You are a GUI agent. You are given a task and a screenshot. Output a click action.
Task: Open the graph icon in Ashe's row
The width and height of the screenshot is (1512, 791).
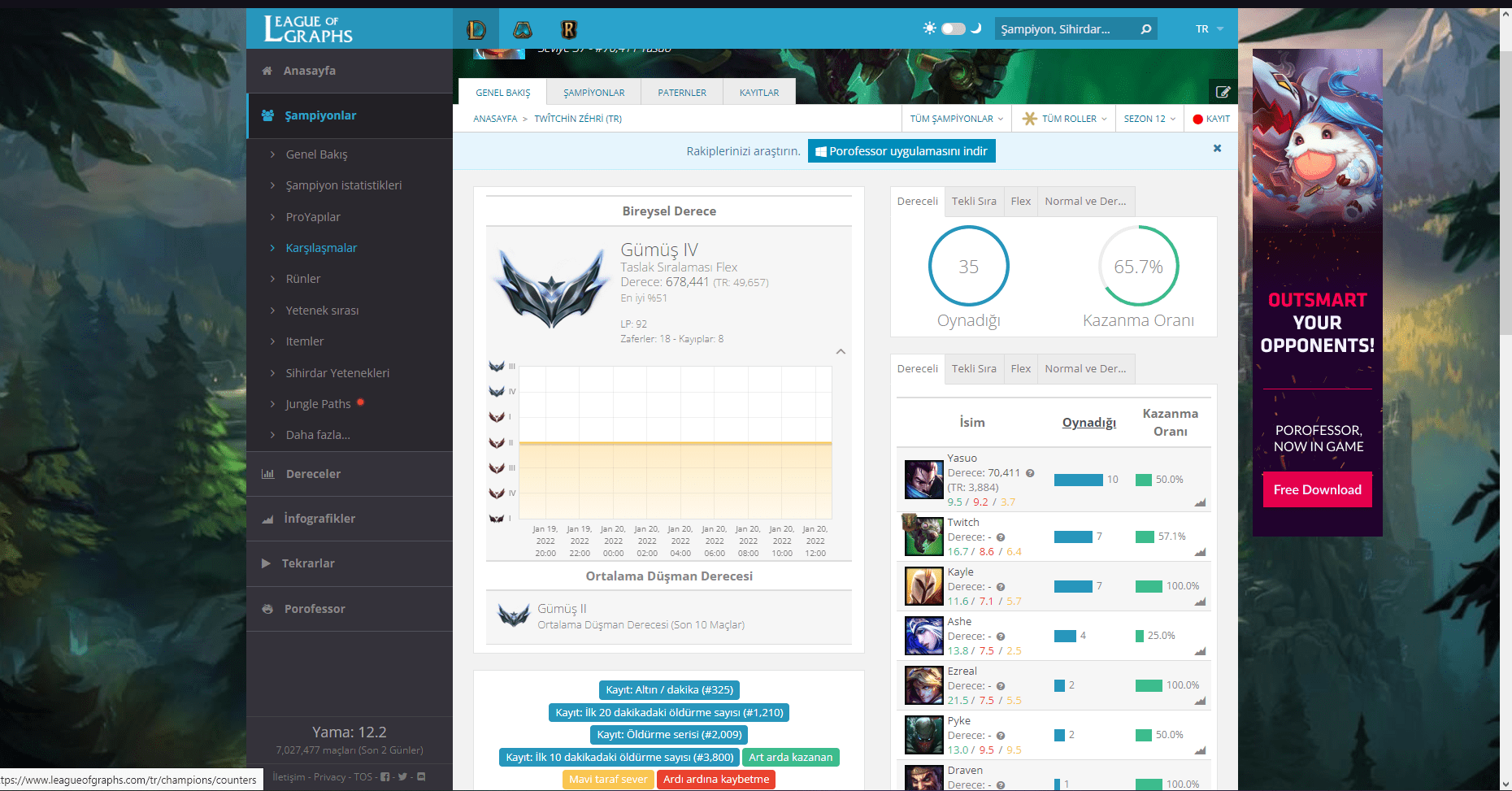coord(1200,651)
